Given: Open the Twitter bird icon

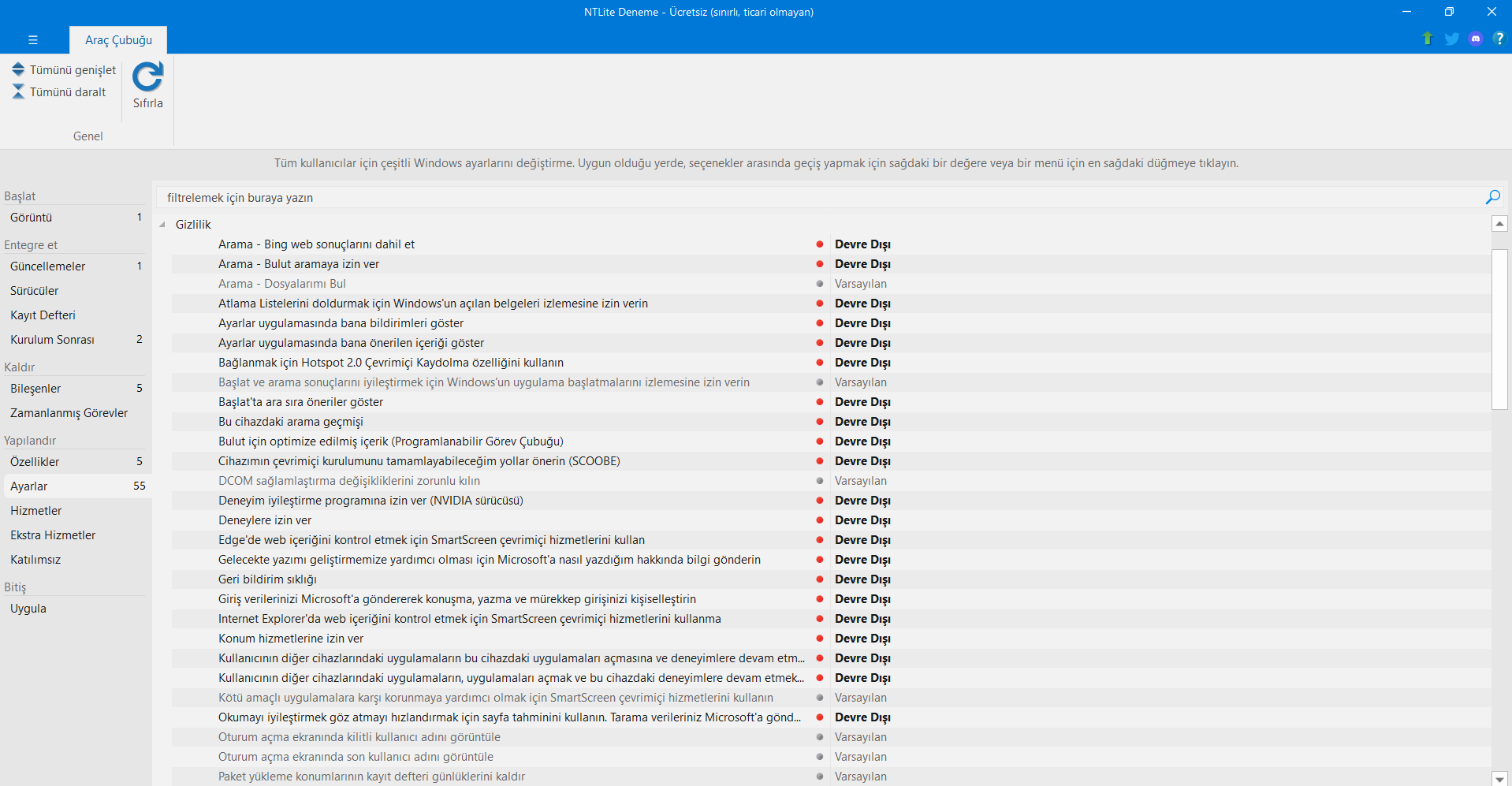Looking at the screenshot, I should point(1451,39).
